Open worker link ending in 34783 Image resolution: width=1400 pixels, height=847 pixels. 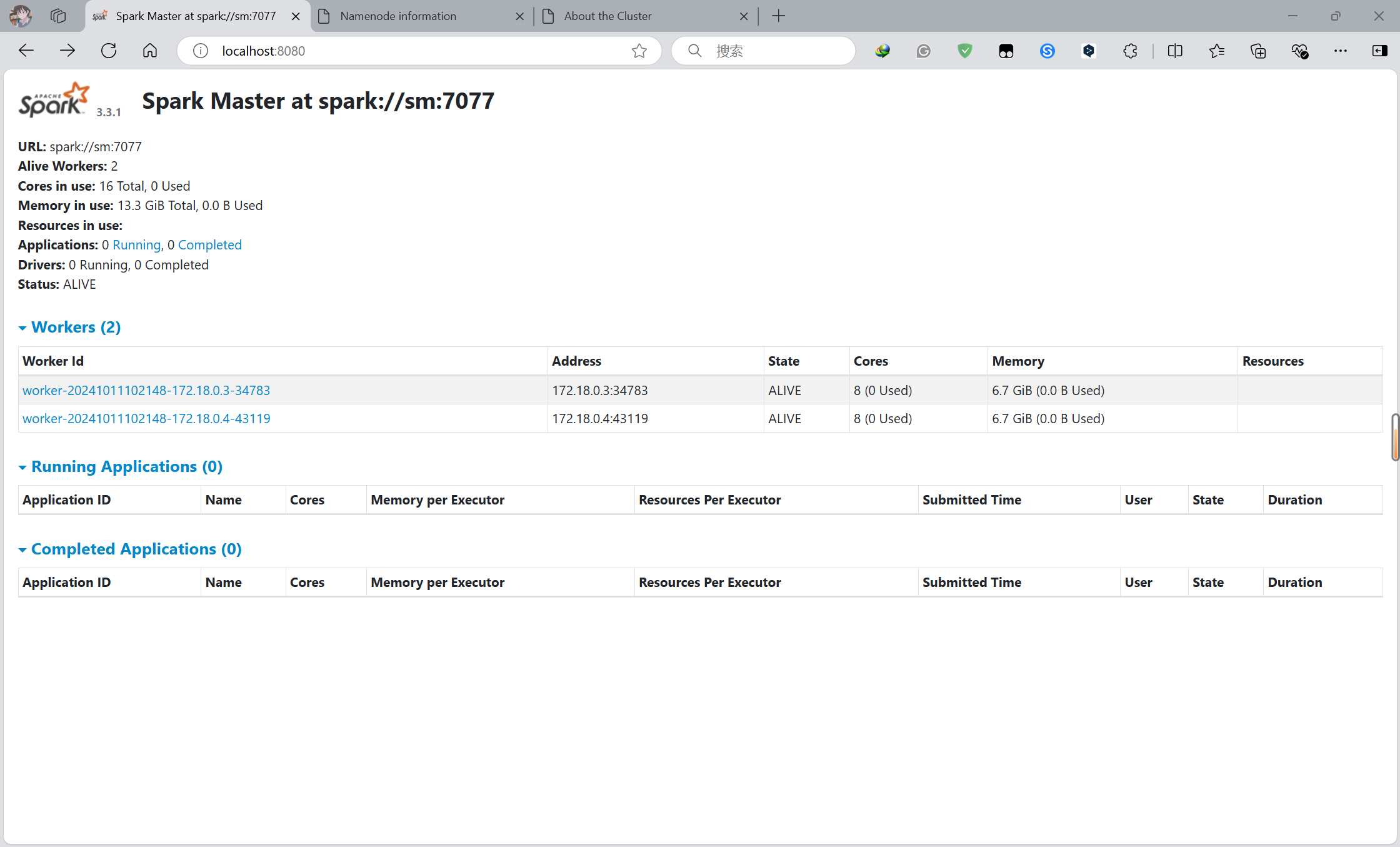pos(146,390)
